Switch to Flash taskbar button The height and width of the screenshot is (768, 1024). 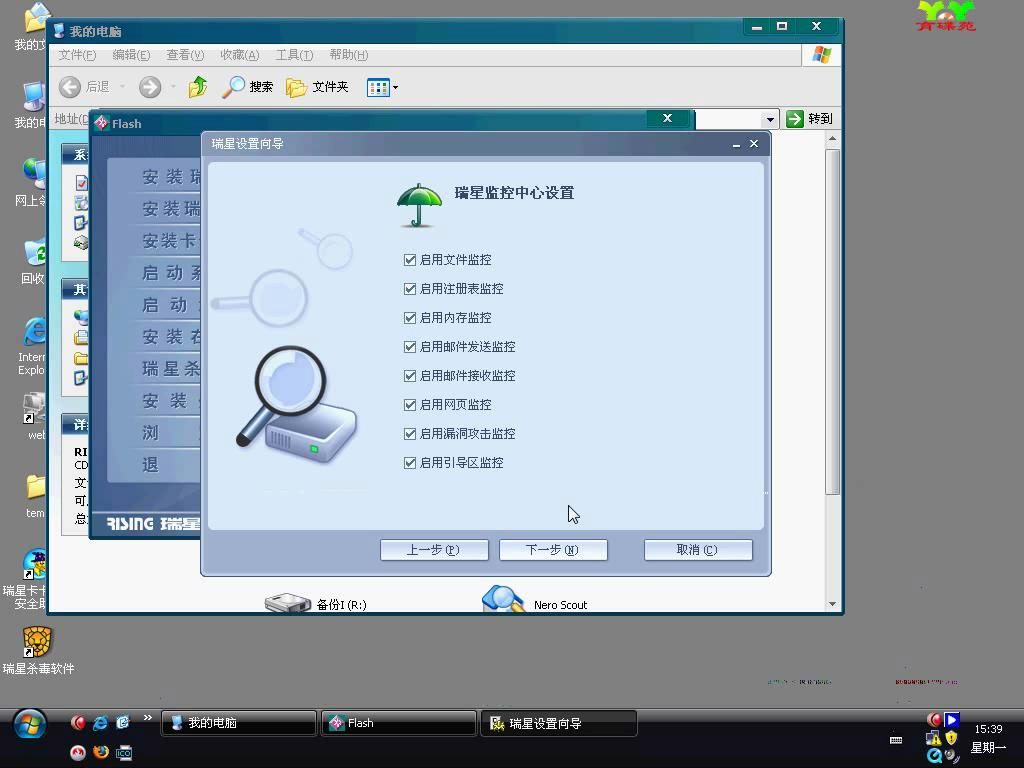[398, 723]
